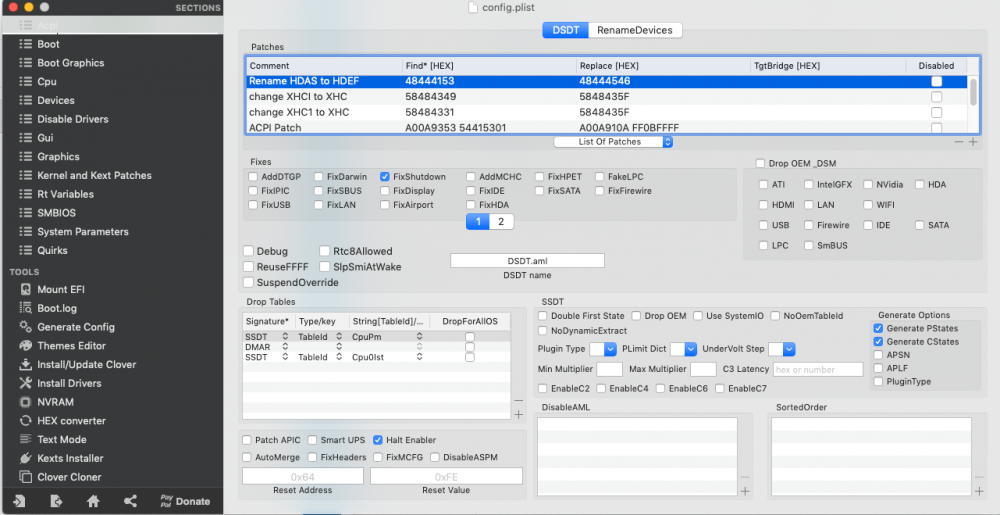The width and height of the screenshot is (1000, 515).
Task: Open the UnderVolt Step dropdown
Action: (x=782, y=349)
